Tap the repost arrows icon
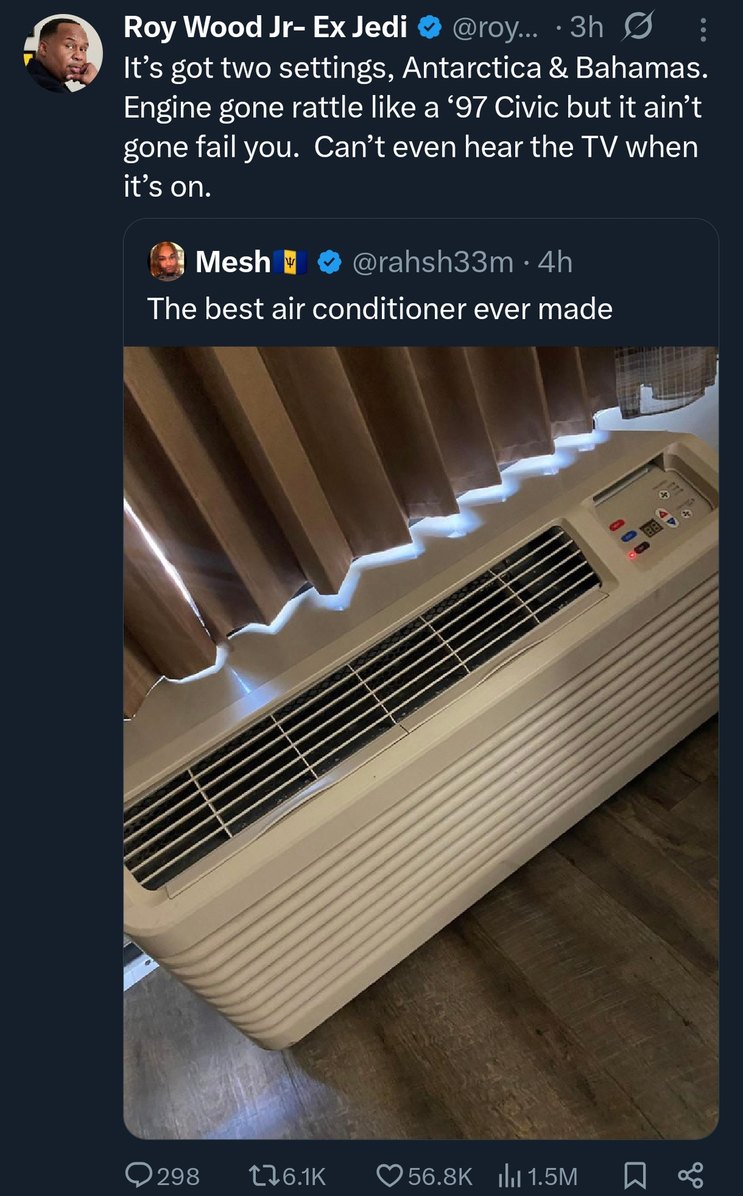This screenshot has height=1196, width=743. point(264,1175)
